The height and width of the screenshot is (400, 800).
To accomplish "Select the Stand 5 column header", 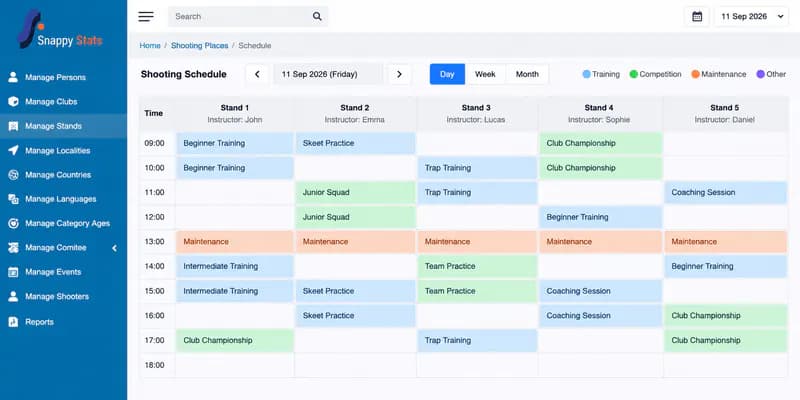I will pyautogui.click(x=724, y=113).
